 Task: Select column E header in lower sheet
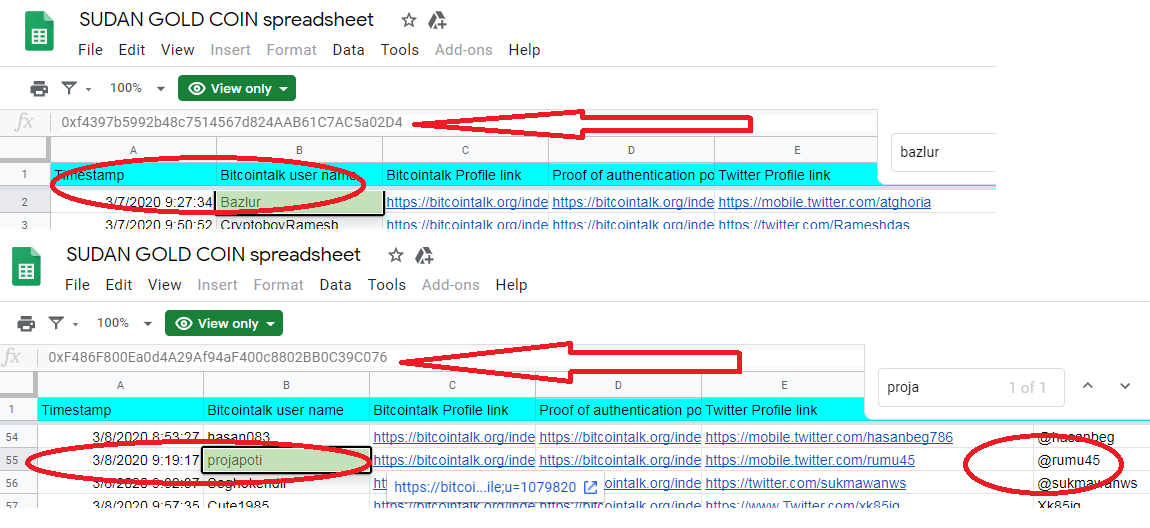784,385
